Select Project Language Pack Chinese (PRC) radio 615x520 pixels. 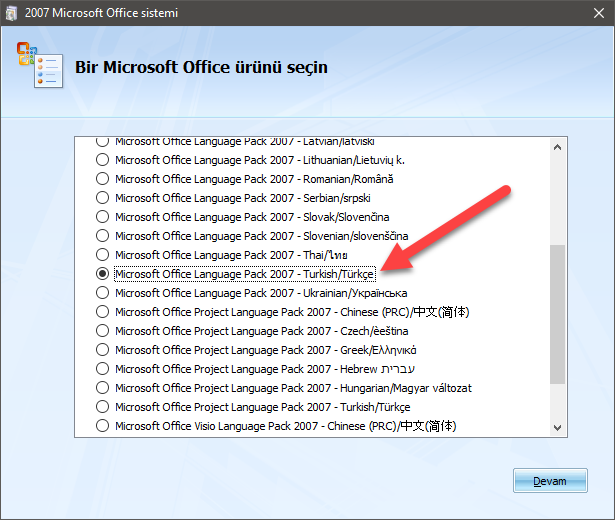click(x=102, y=312)
